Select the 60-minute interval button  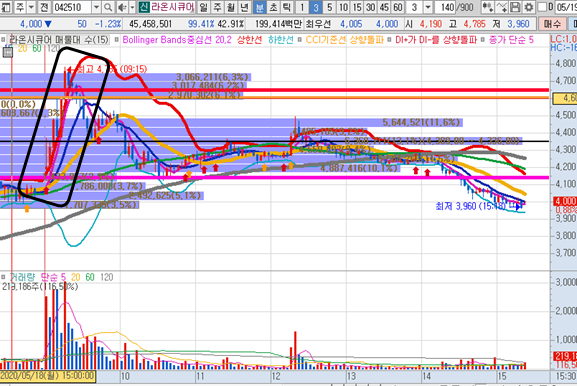(x=397, y=7)
